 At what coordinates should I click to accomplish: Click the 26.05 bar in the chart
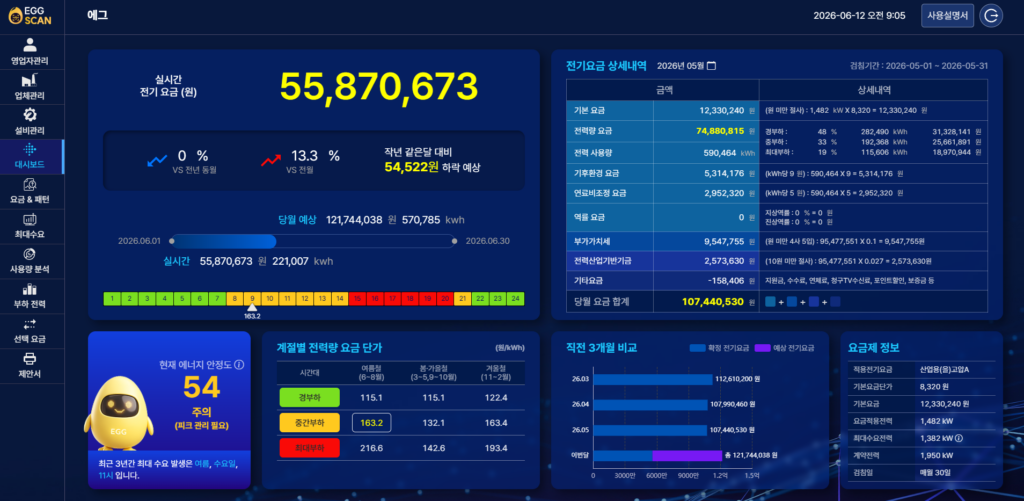pyautogui.click(x=650, y=430)
